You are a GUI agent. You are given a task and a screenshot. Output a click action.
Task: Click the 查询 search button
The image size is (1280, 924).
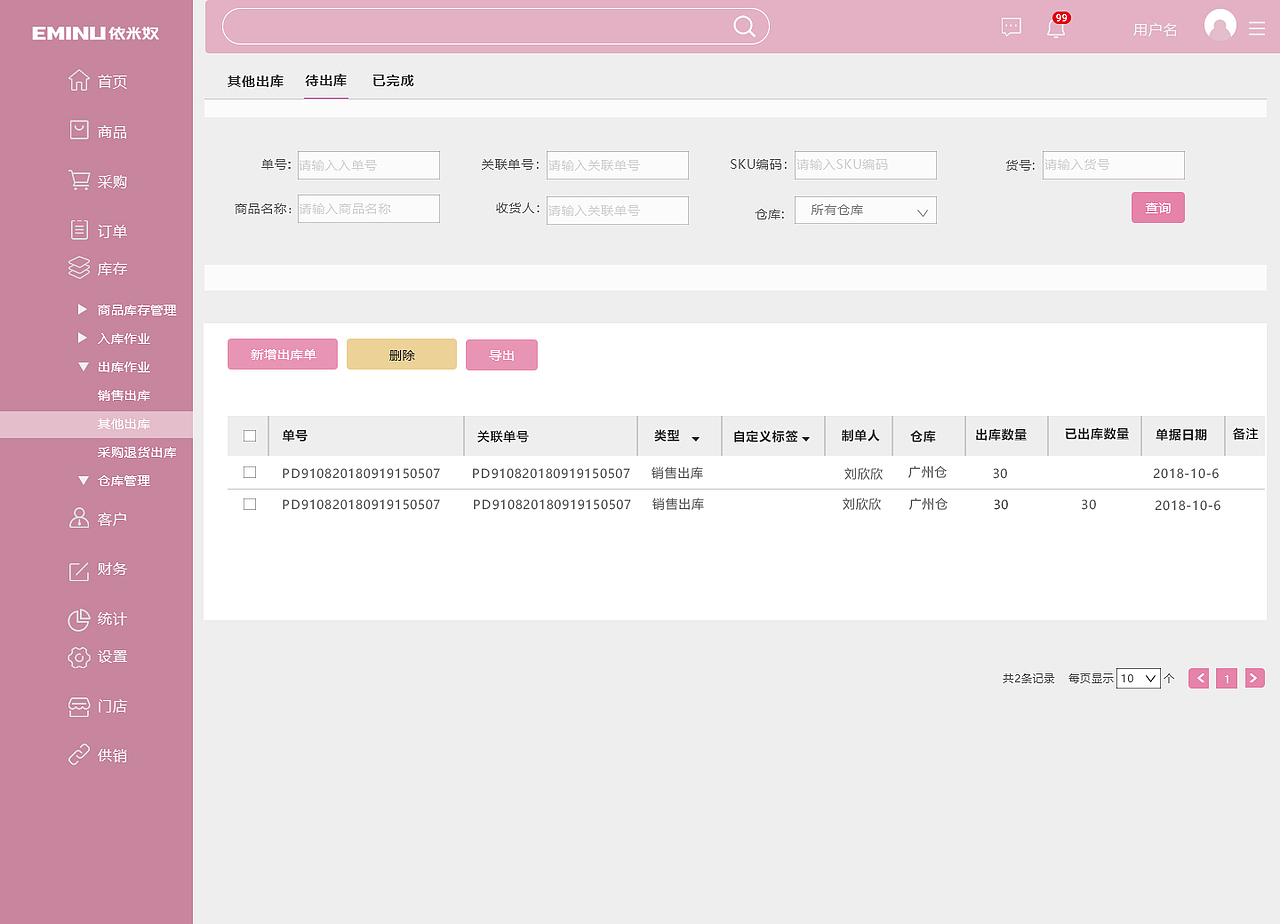1157,207
